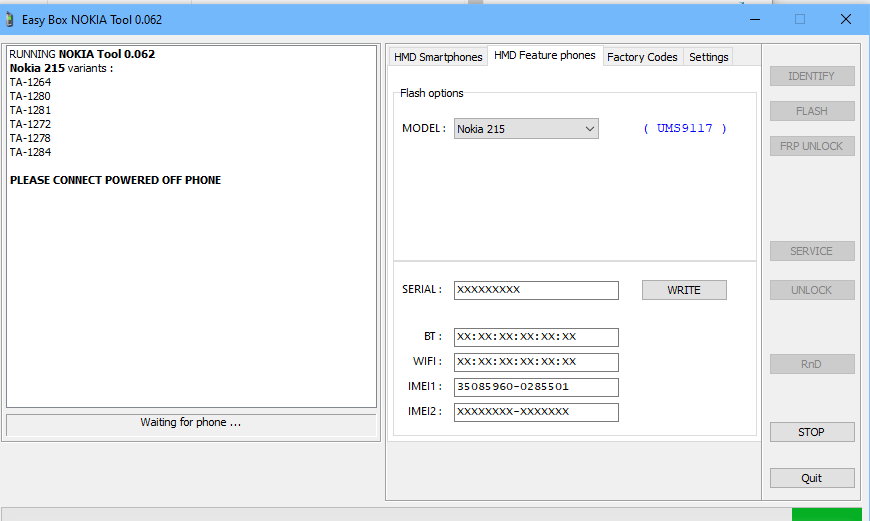Focus the BT address input field
Image resolution: width=870 pixels, height=521 pixels.
coord(536,337)
